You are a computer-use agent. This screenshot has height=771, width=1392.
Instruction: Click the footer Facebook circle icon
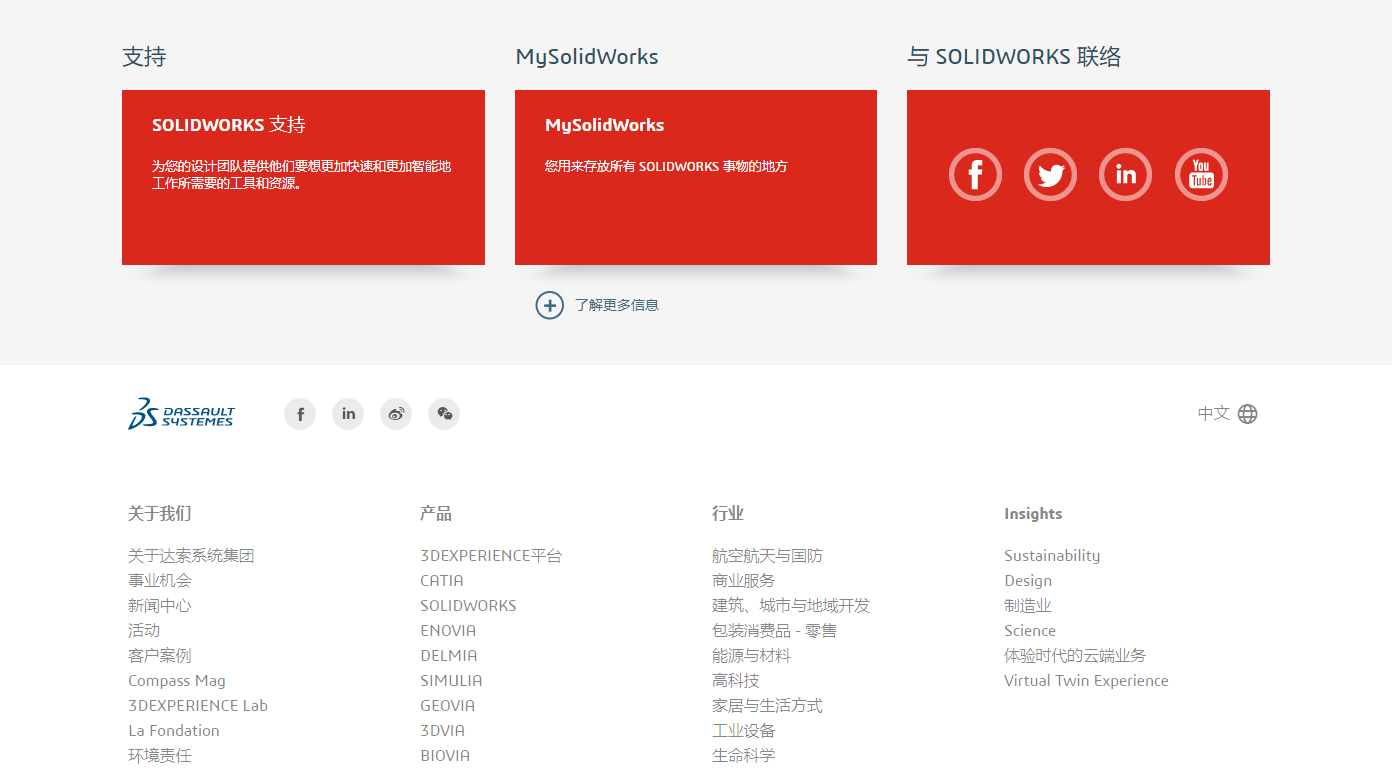pyautogui.click(x=300, y=413)
